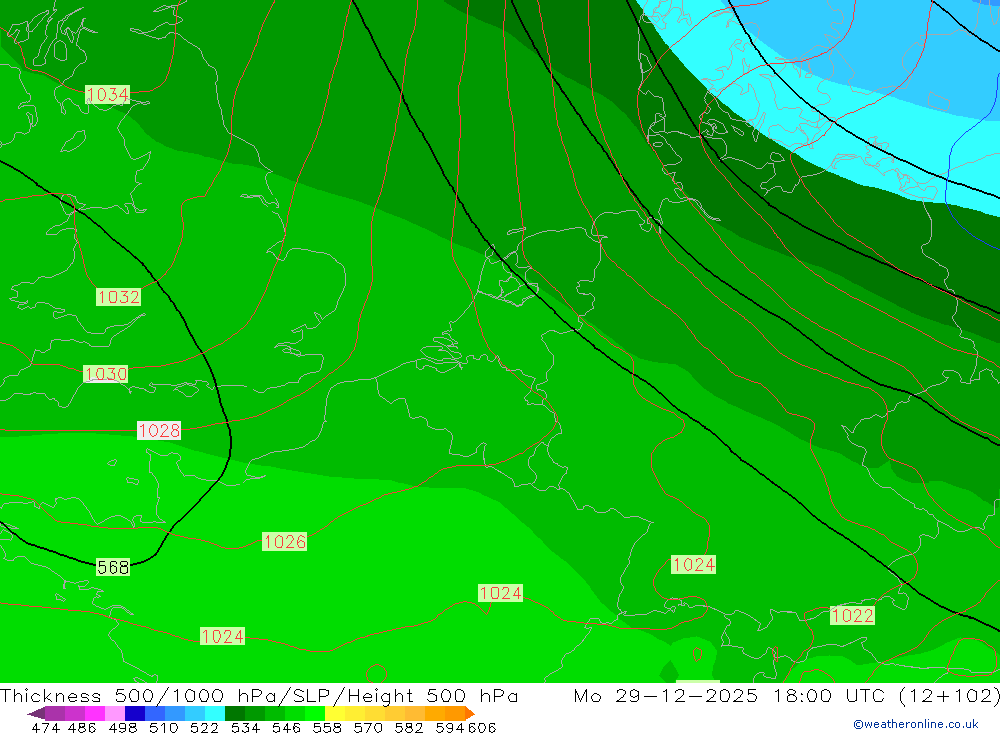Click the brightest yellow legend swatch

335,713
